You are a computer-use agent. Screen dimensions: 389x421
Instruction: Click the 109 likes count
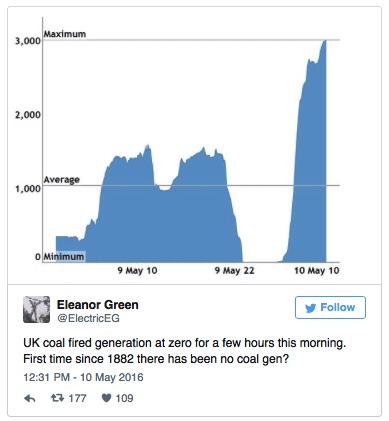coord(124,398)
